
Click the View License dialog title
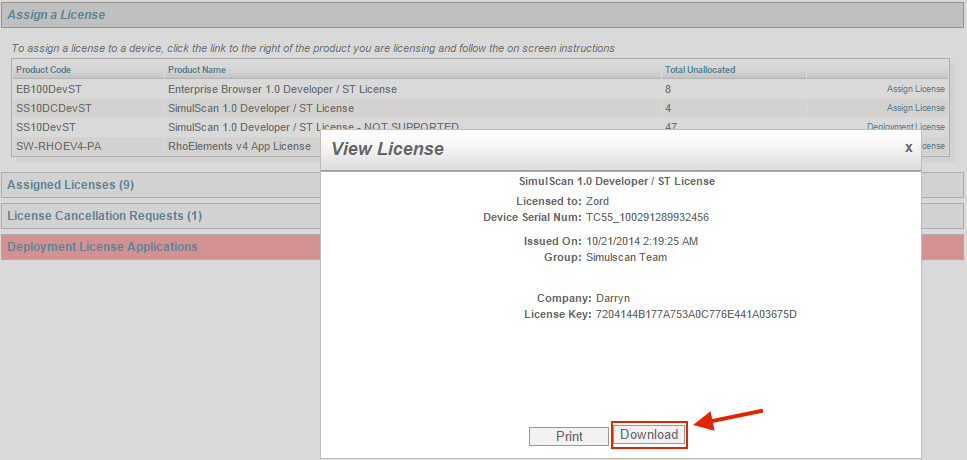387,149
